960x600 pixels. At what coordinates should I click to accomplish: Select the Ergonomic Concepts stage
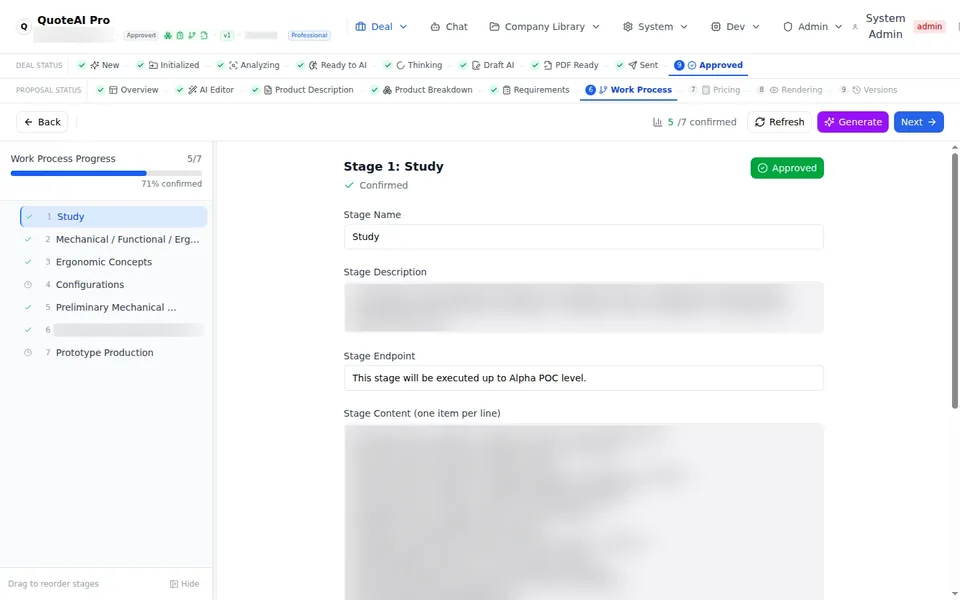tap(113, 262)
